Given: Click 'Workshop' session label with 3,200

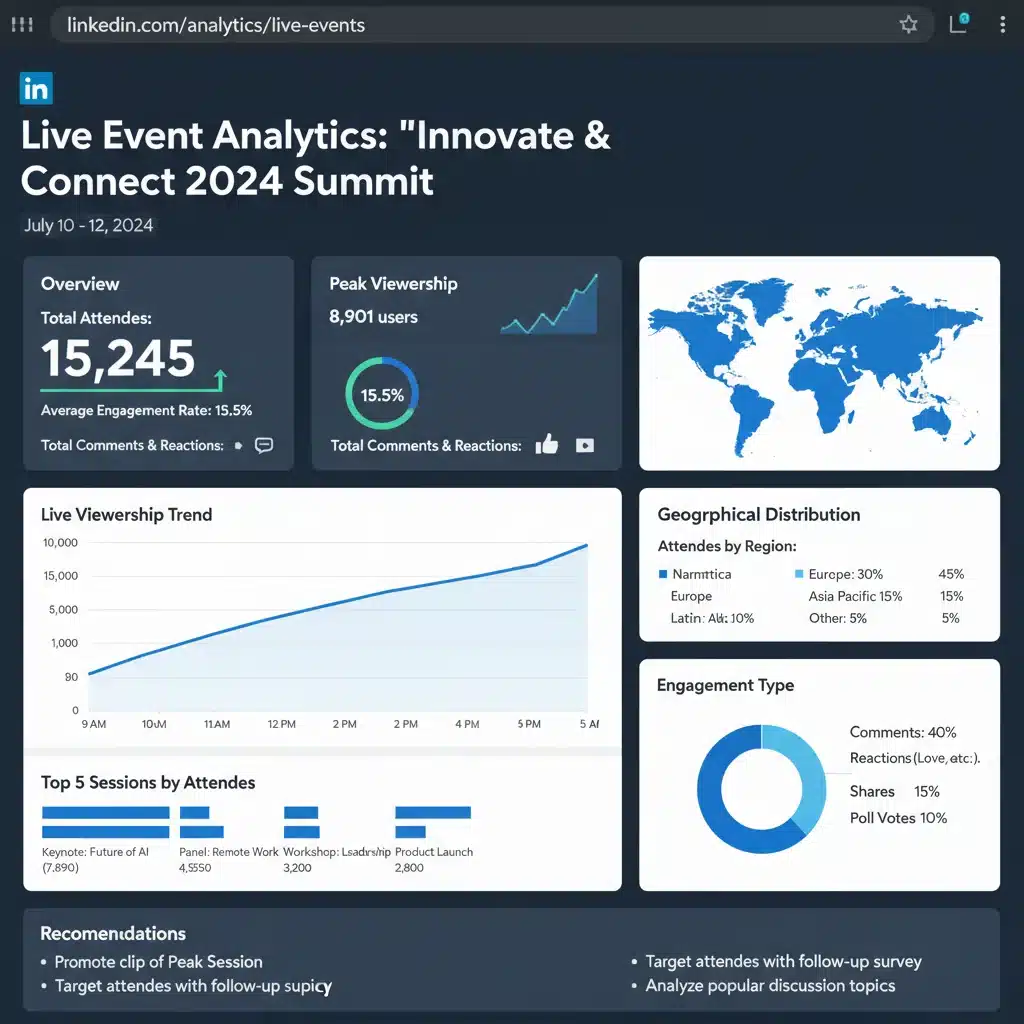Looking at the screenshot, I should pos(336,852).
